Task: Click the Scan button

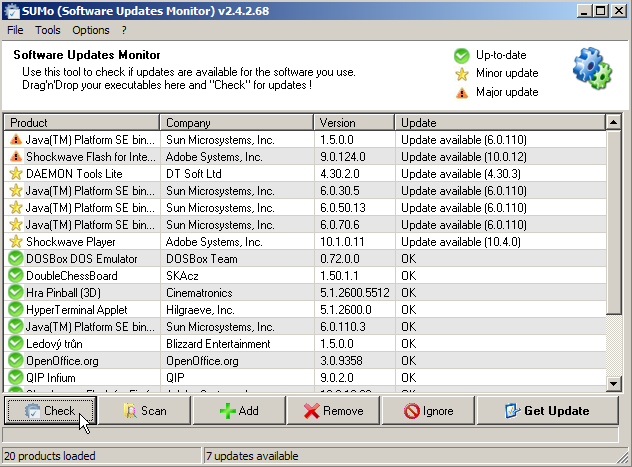Action: 145,411
